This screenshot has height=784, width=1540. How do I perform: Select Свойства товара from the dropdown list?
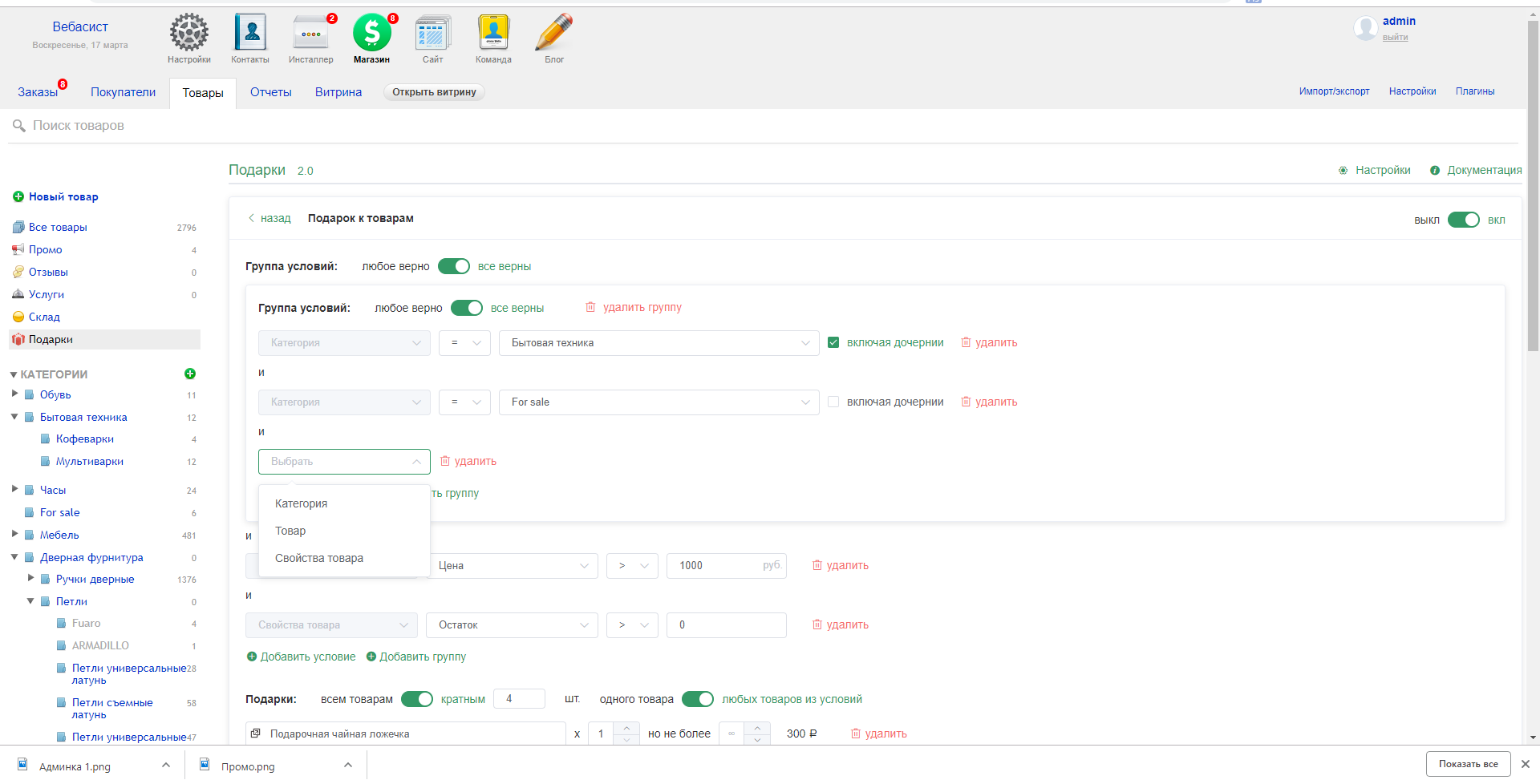coord(344,558)
